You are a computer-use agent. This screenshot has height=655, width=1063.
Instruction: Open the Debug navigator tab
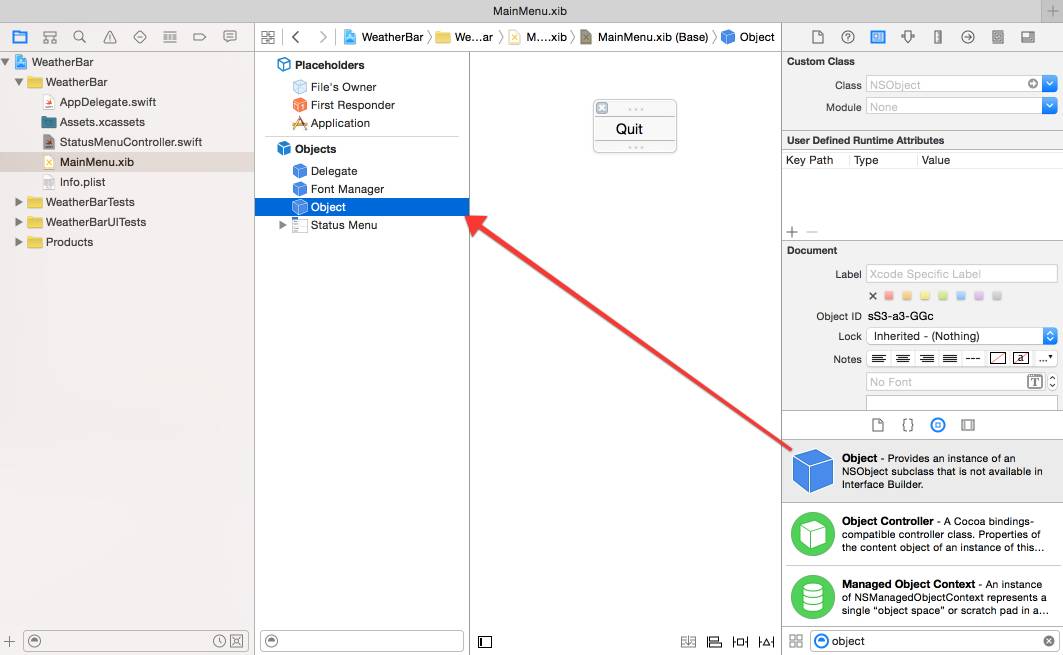click(x=169, y=37)
